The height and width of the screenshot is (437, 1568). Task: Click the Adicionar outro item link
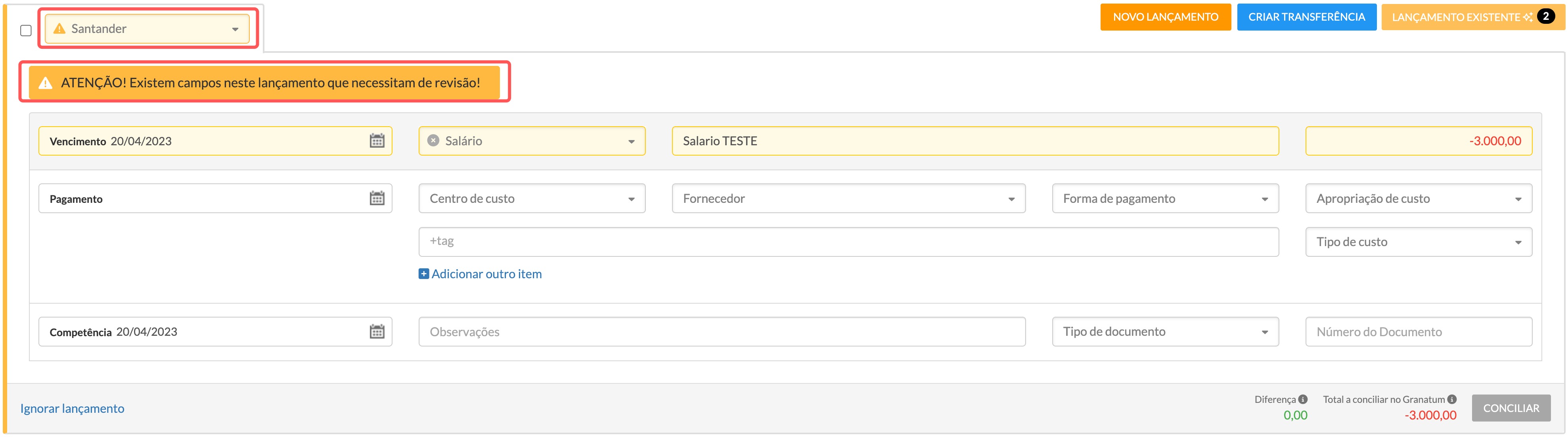tap(486, 273)
